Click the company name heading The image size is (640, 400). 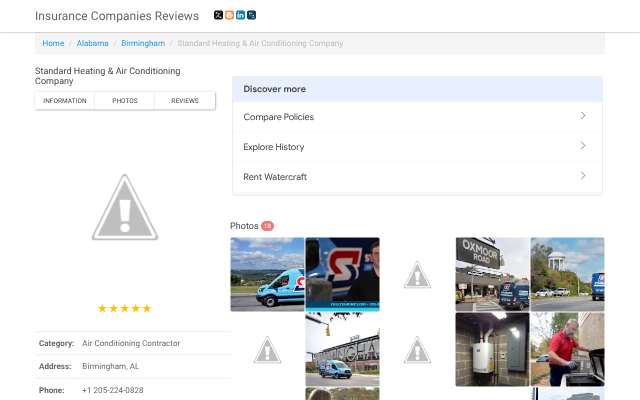coord(108,76)
